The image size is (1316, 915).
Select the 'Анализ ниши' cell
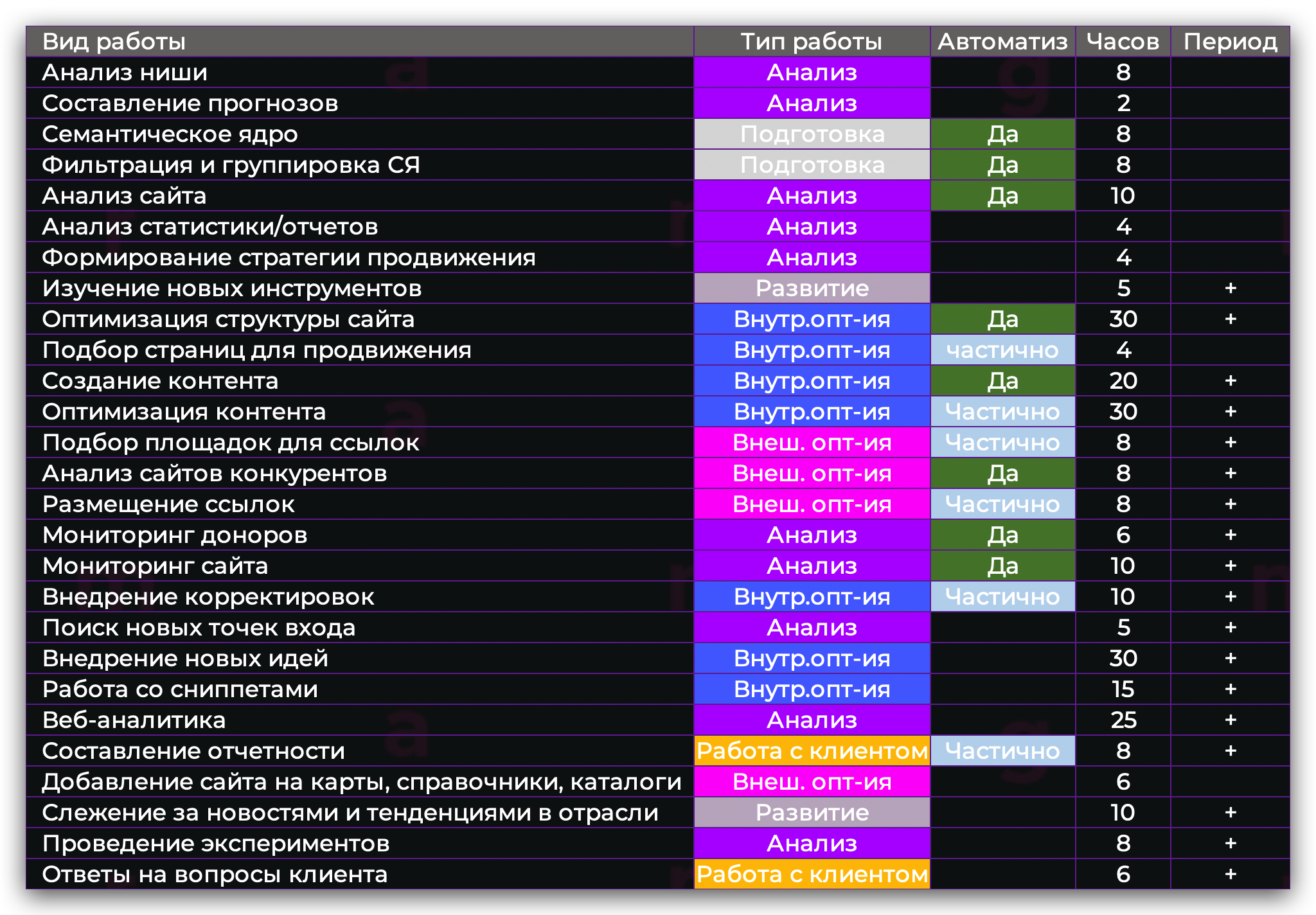pyautogui.click(x=360, y=73)
